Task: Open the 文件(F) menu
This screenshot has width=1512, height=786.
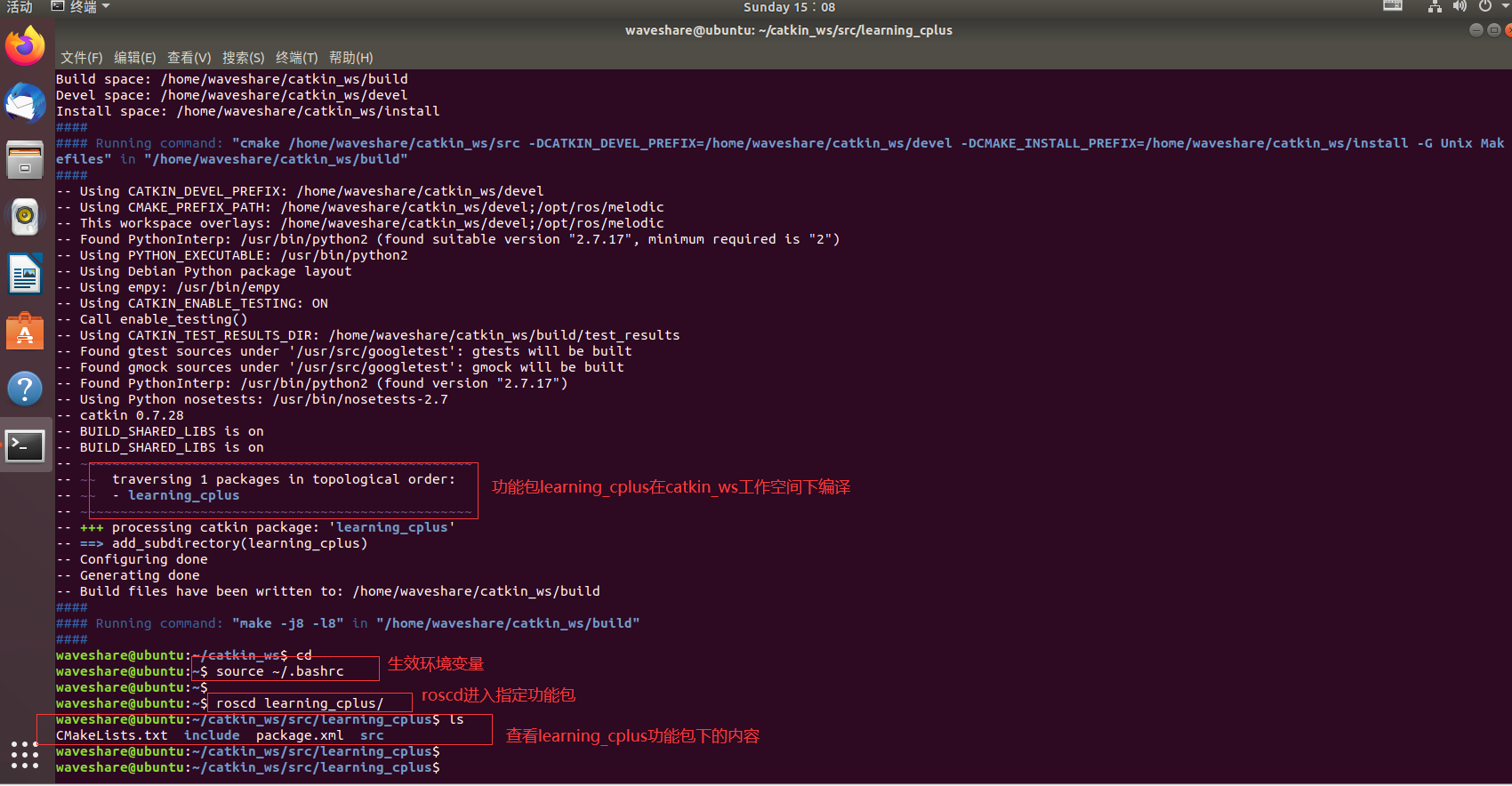Action: [81, 58]
